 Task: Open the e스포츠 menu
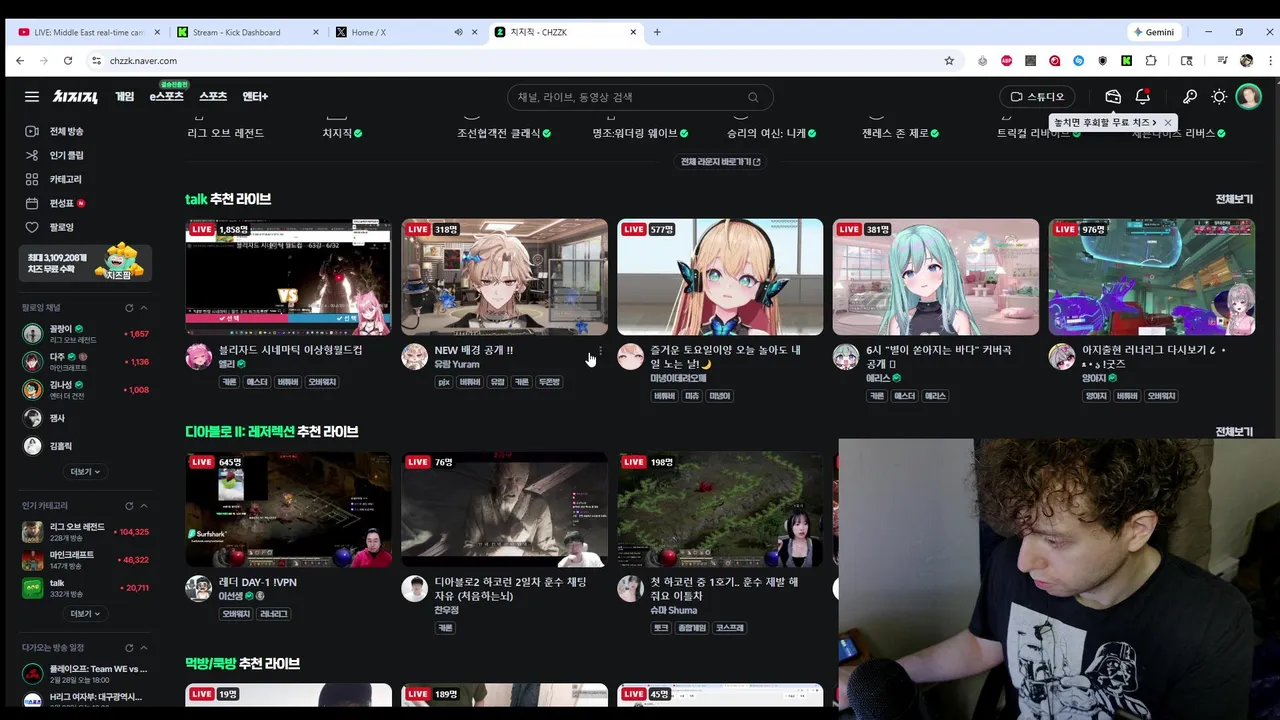click(x=166, y=97)
